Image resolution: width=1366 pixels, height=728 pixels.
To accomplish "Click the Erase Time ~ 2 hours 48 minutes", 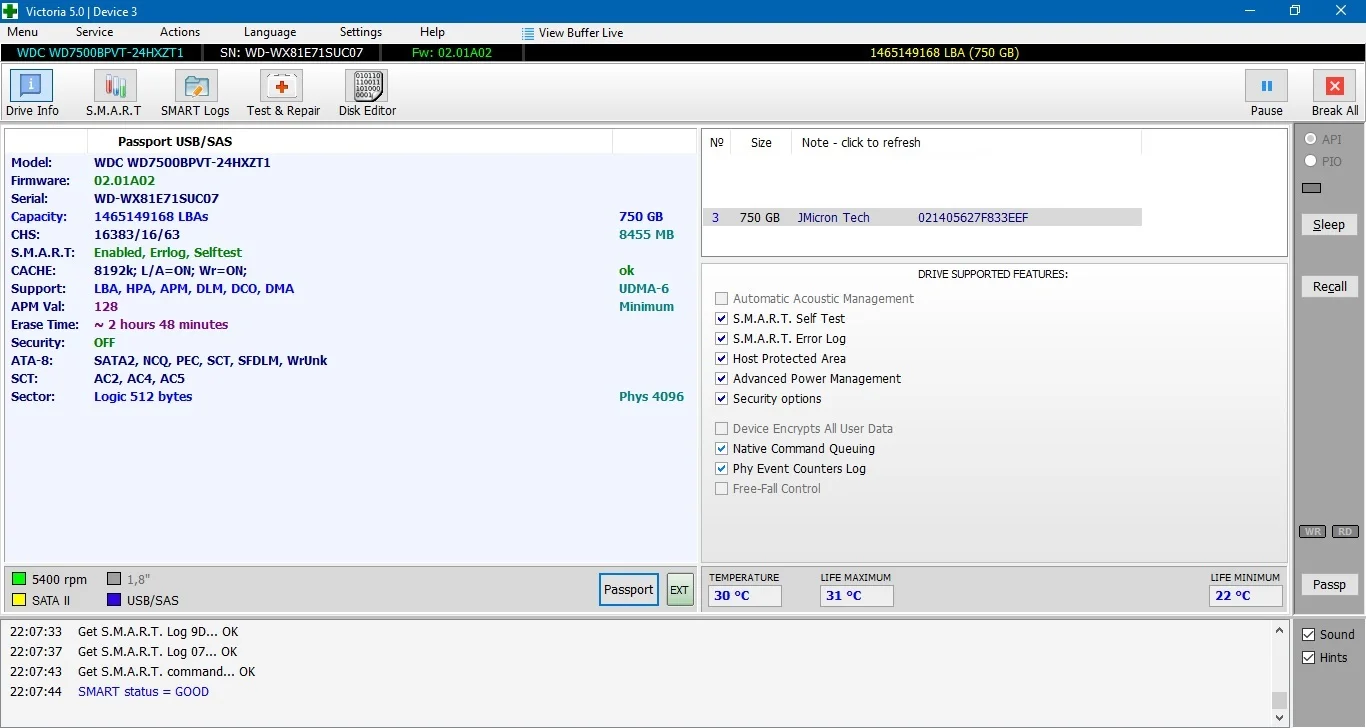I will (x=161, y=325).
